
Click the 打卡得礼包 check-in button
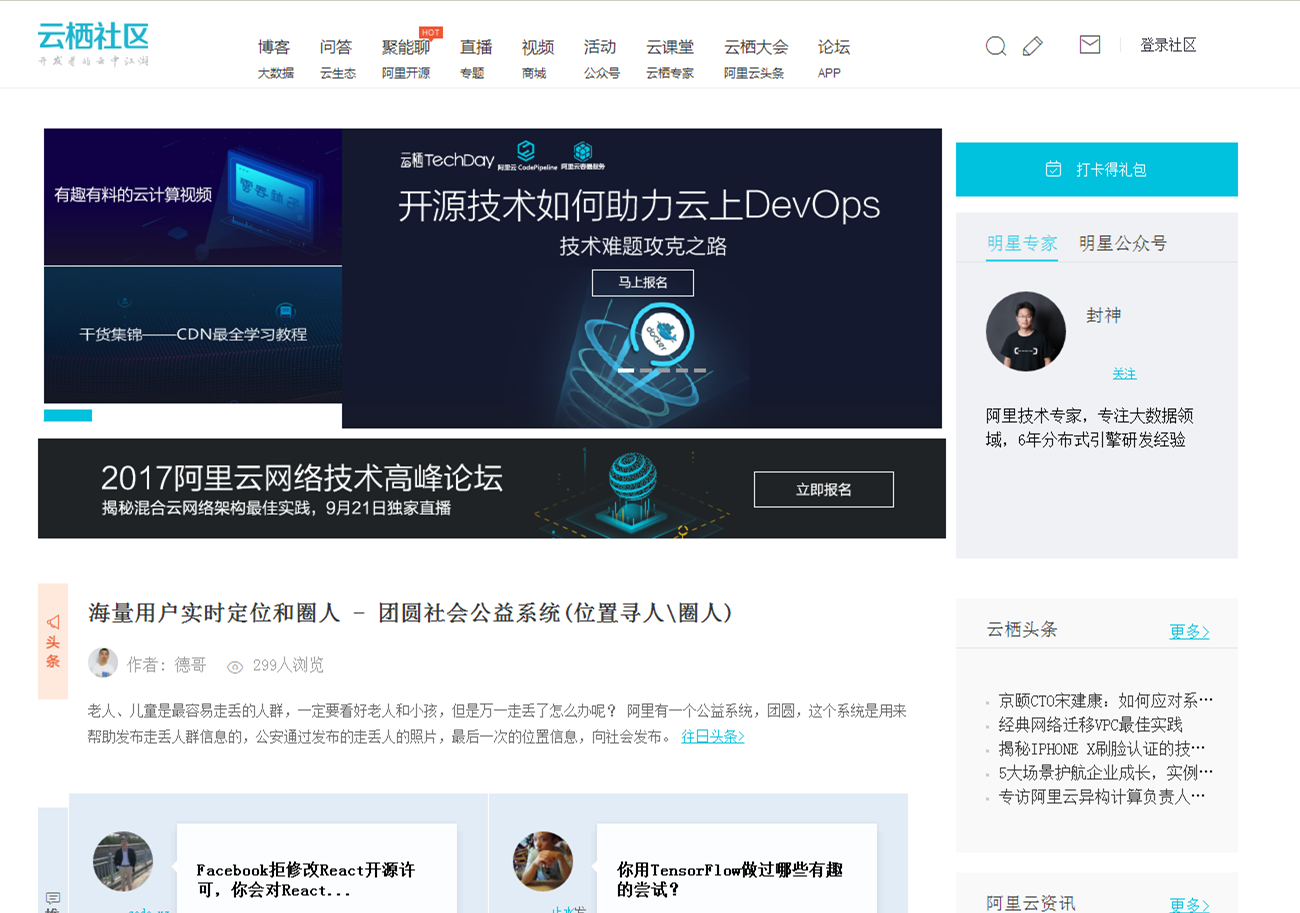pos(1097,169)
